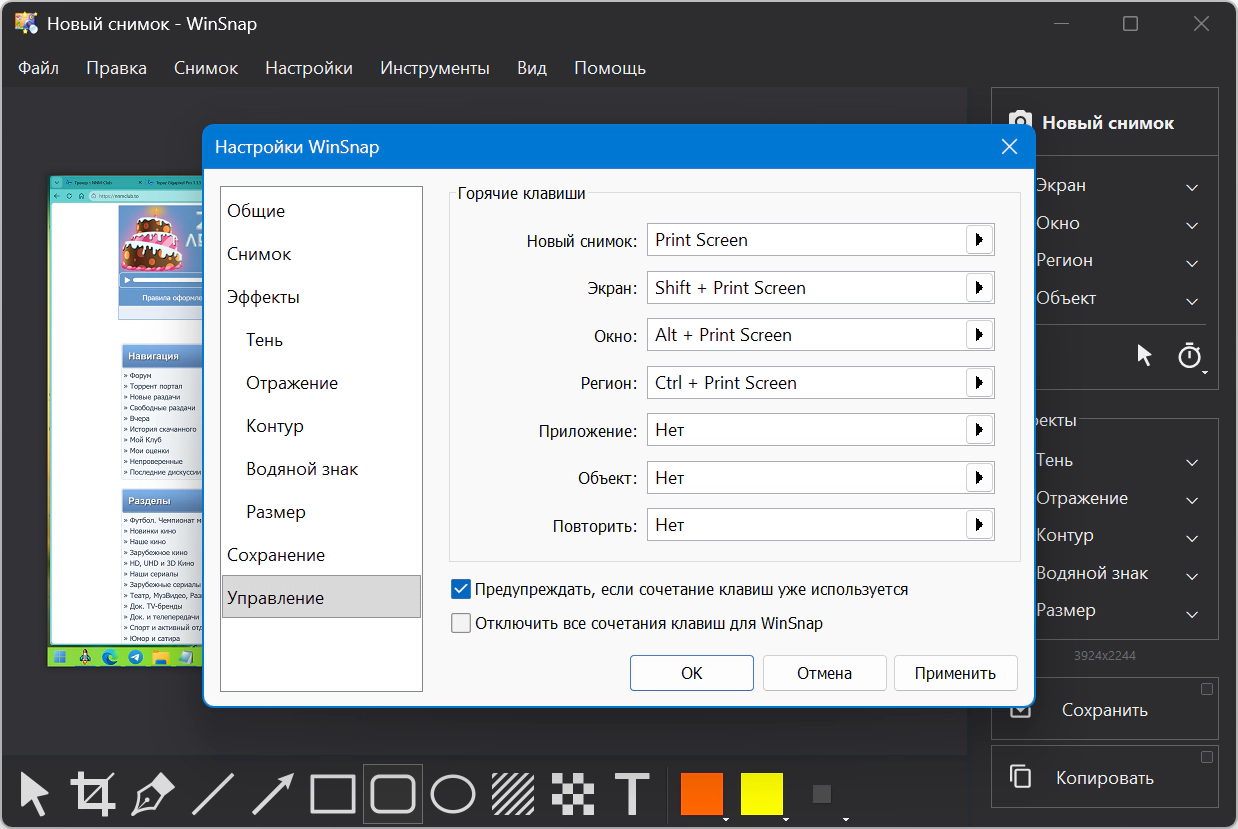Pick the orange color swatch
This screenshot has height=829, width=1238.
[x=701, y=794]
